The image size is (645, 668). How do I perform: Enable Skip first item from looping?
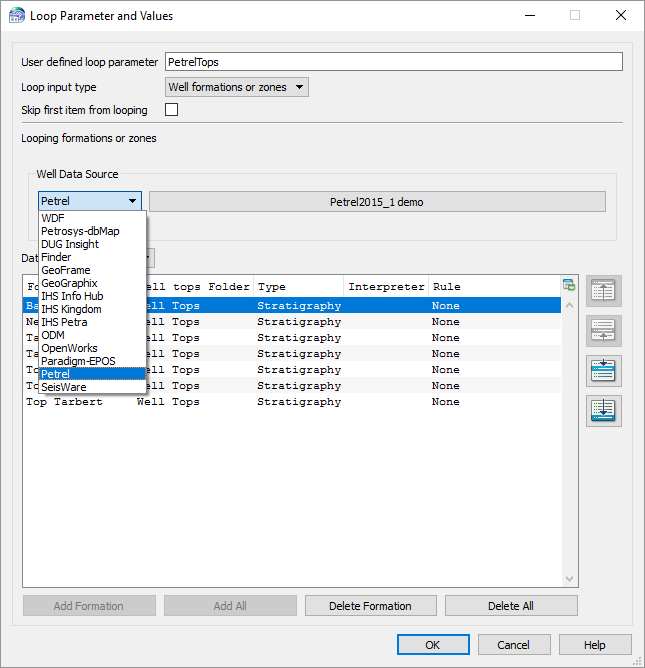pos(171,110)
